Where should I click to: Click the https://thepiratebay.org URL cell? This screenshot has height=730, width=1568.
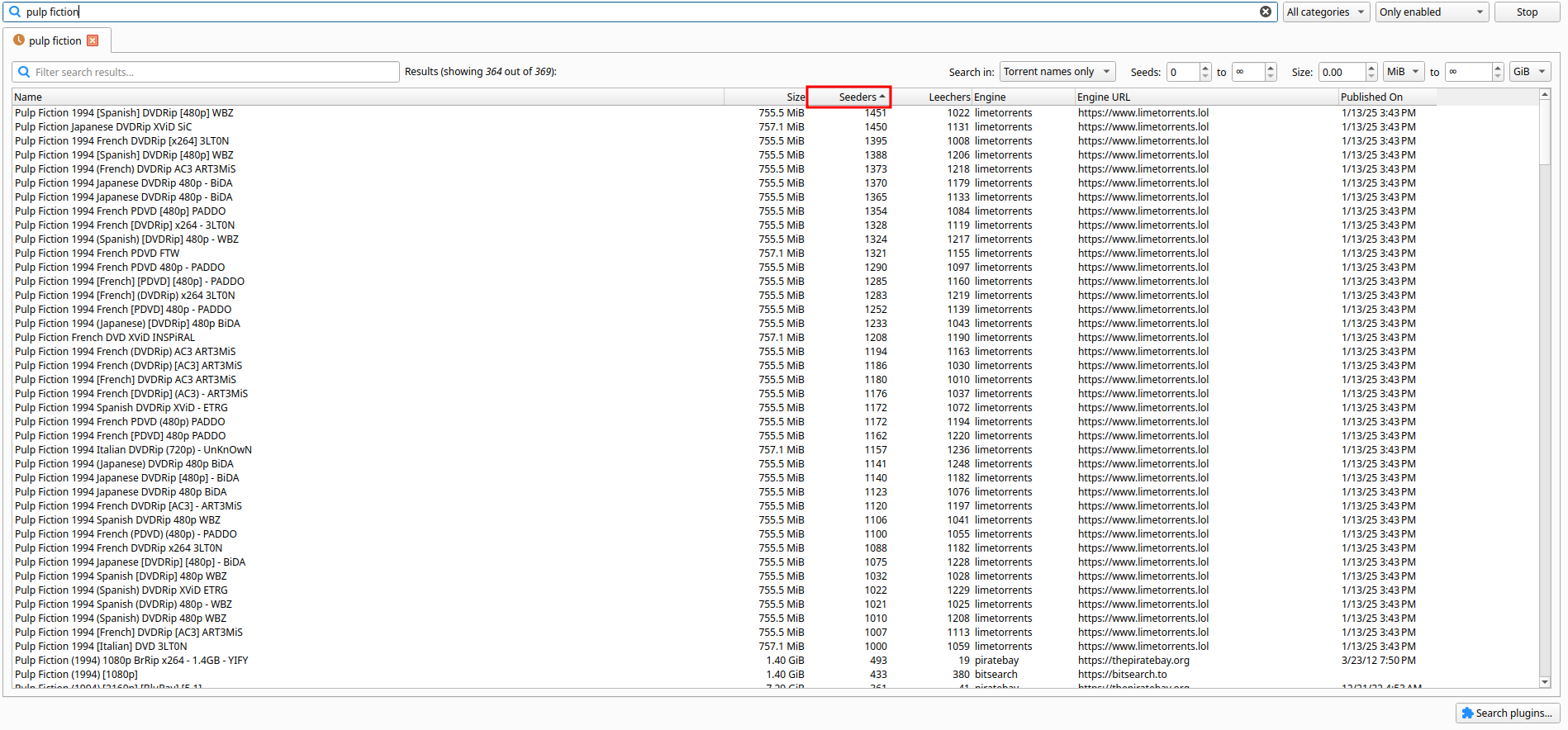(x=1133, y=661)
